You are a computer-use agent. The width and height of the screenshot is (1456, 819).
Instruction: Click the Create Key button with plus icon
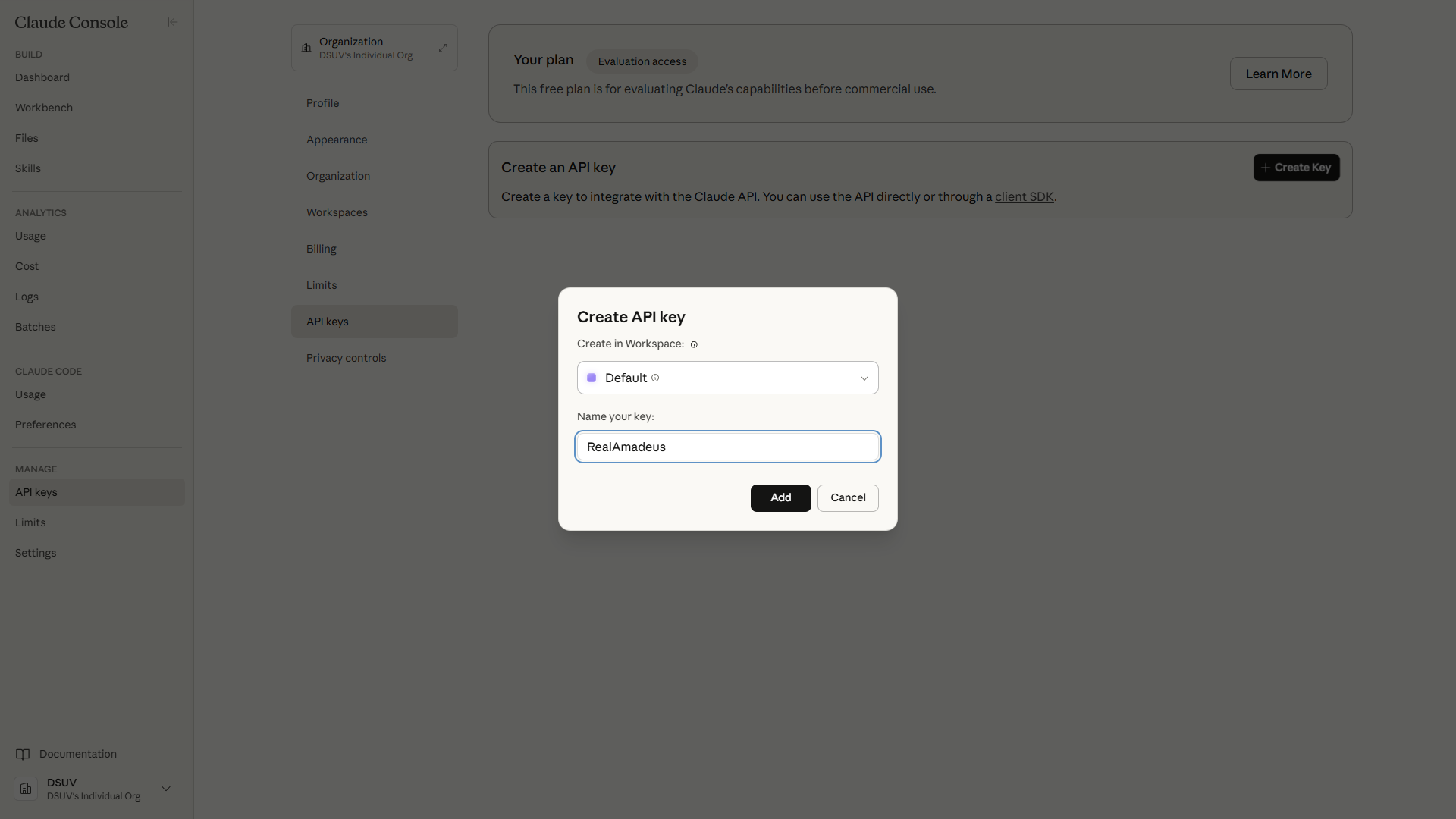1296,168
